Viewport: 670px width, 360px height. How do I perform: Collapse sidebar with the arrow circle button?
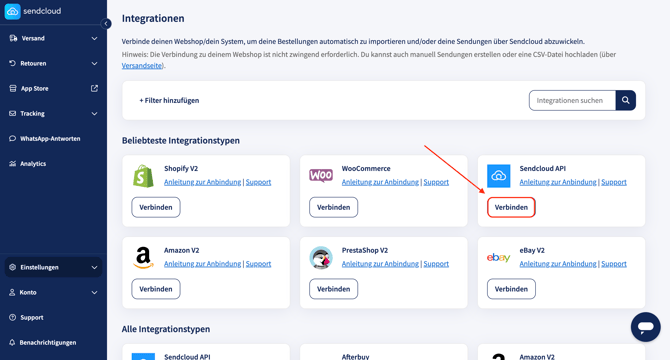point(106,23)
